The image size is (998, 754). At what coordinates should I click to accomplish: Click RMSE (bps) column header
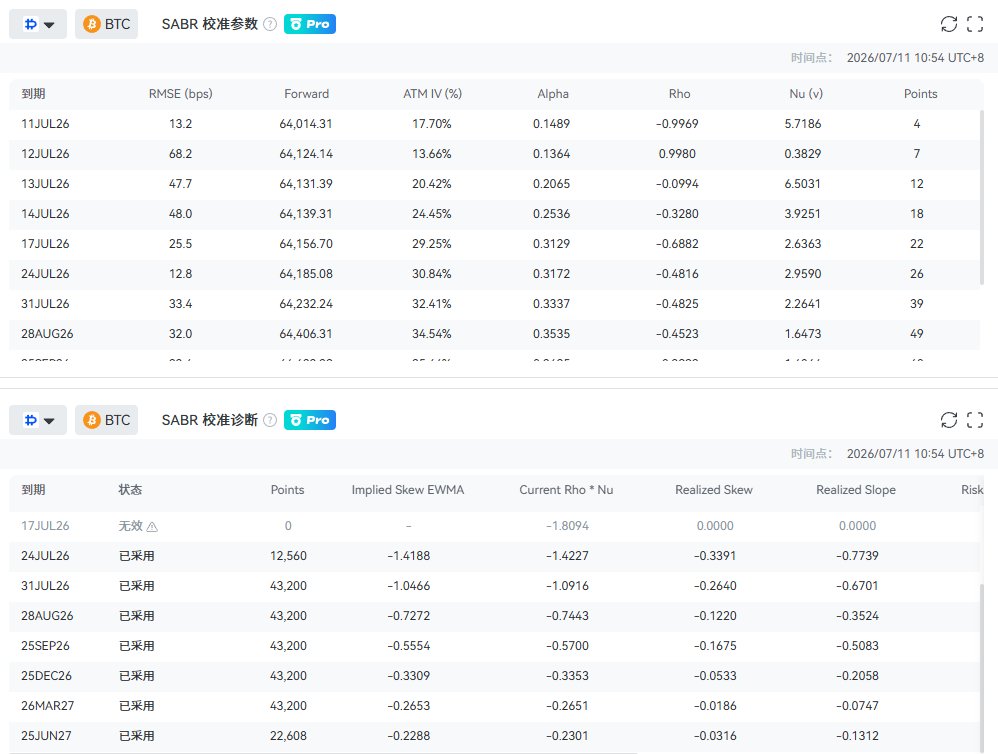coord(181,94)
